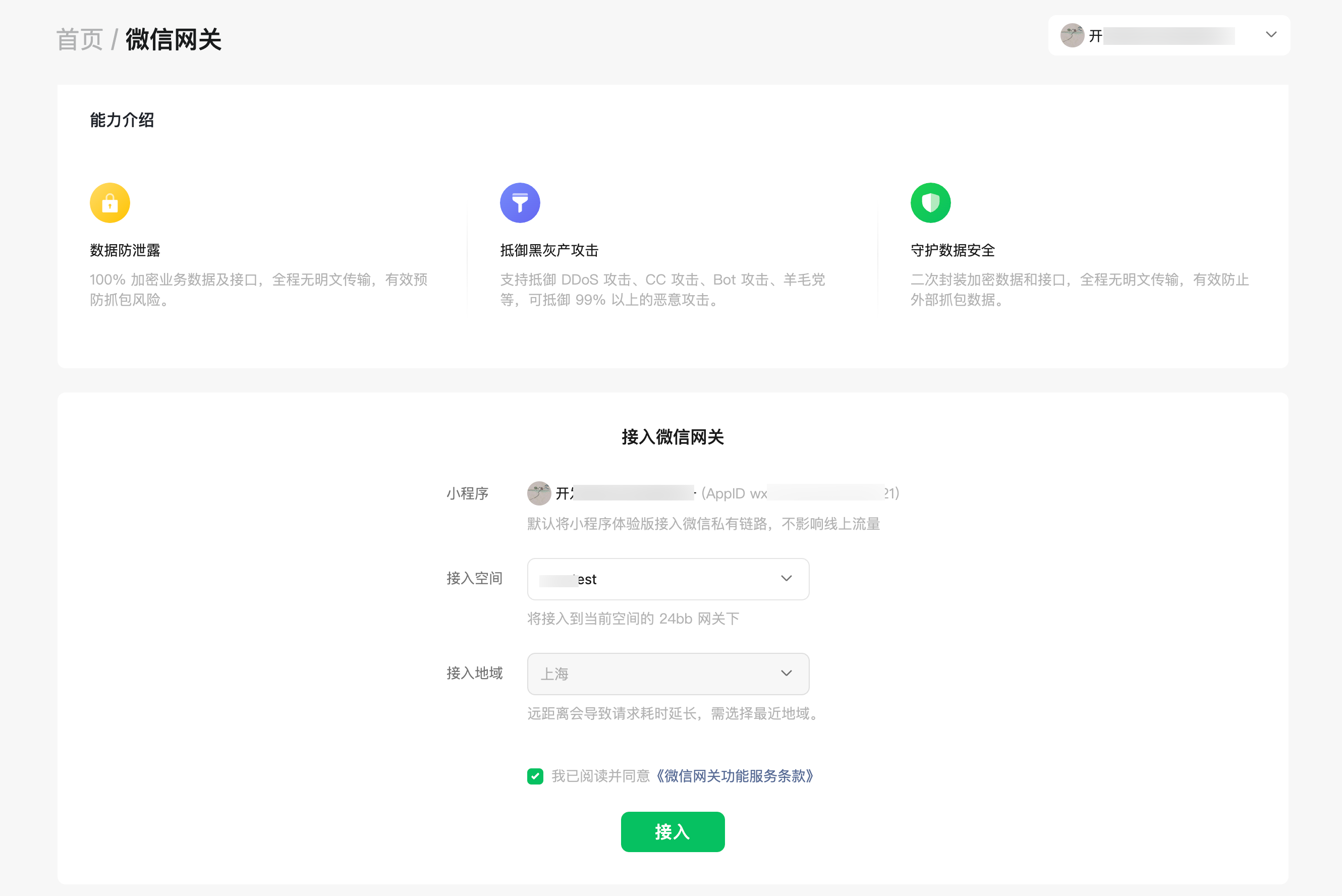Click the purple funnel attack-defense icon
Image resolution: width=1342 pixels, height=896 pixels.
click(520, 203)
